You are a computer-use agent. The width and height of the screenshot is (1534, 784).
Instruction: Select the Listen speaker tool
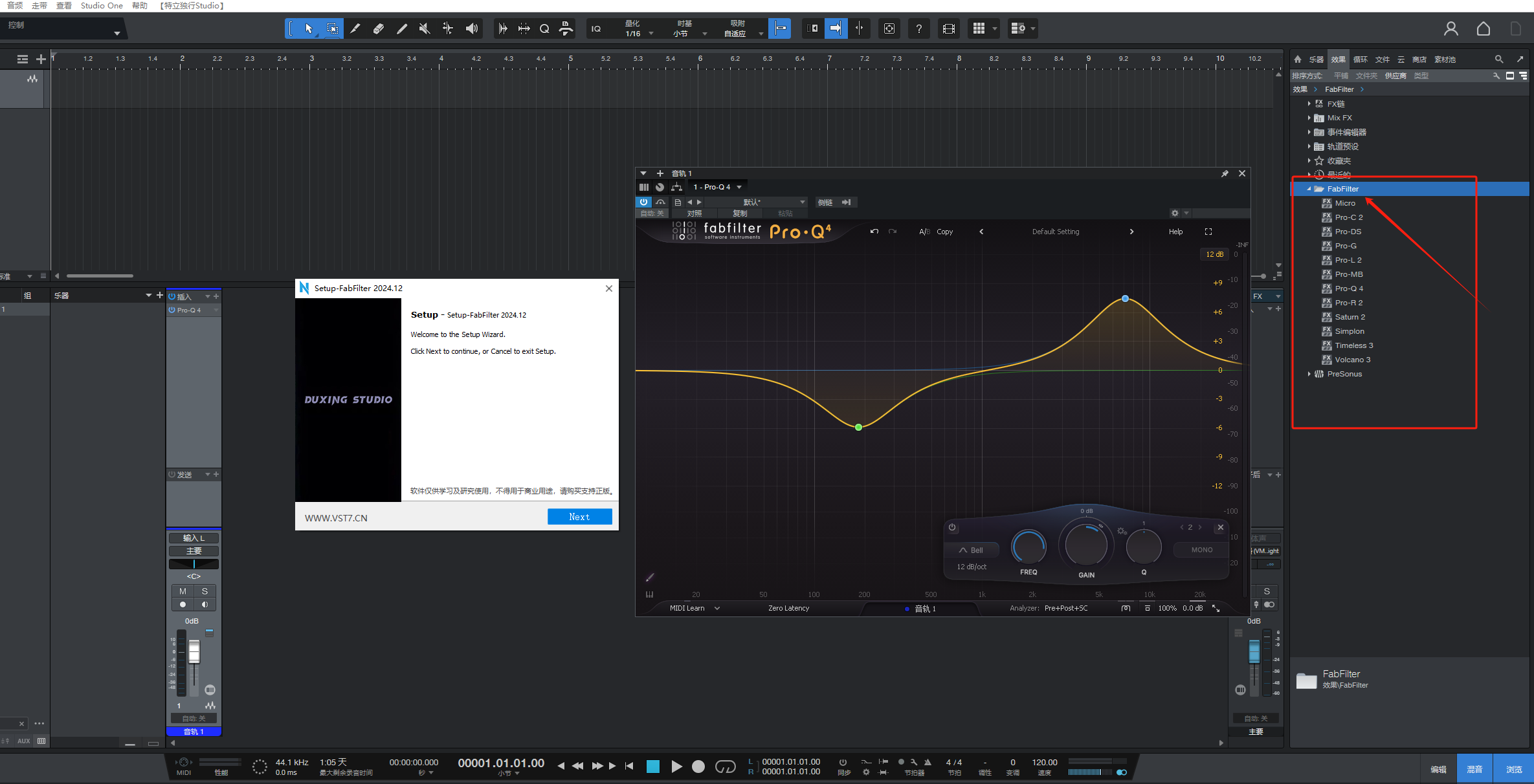472,28
